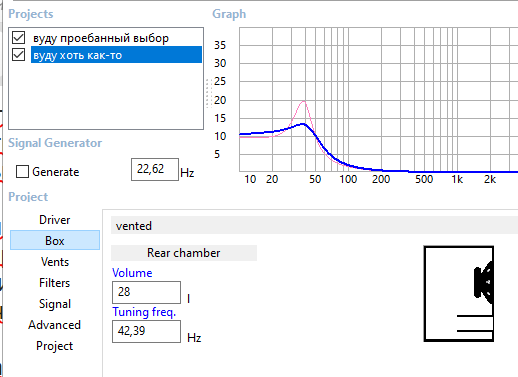Click the vented box diagram image
This screenshot has width=518, height=377.
coord(459,294)
